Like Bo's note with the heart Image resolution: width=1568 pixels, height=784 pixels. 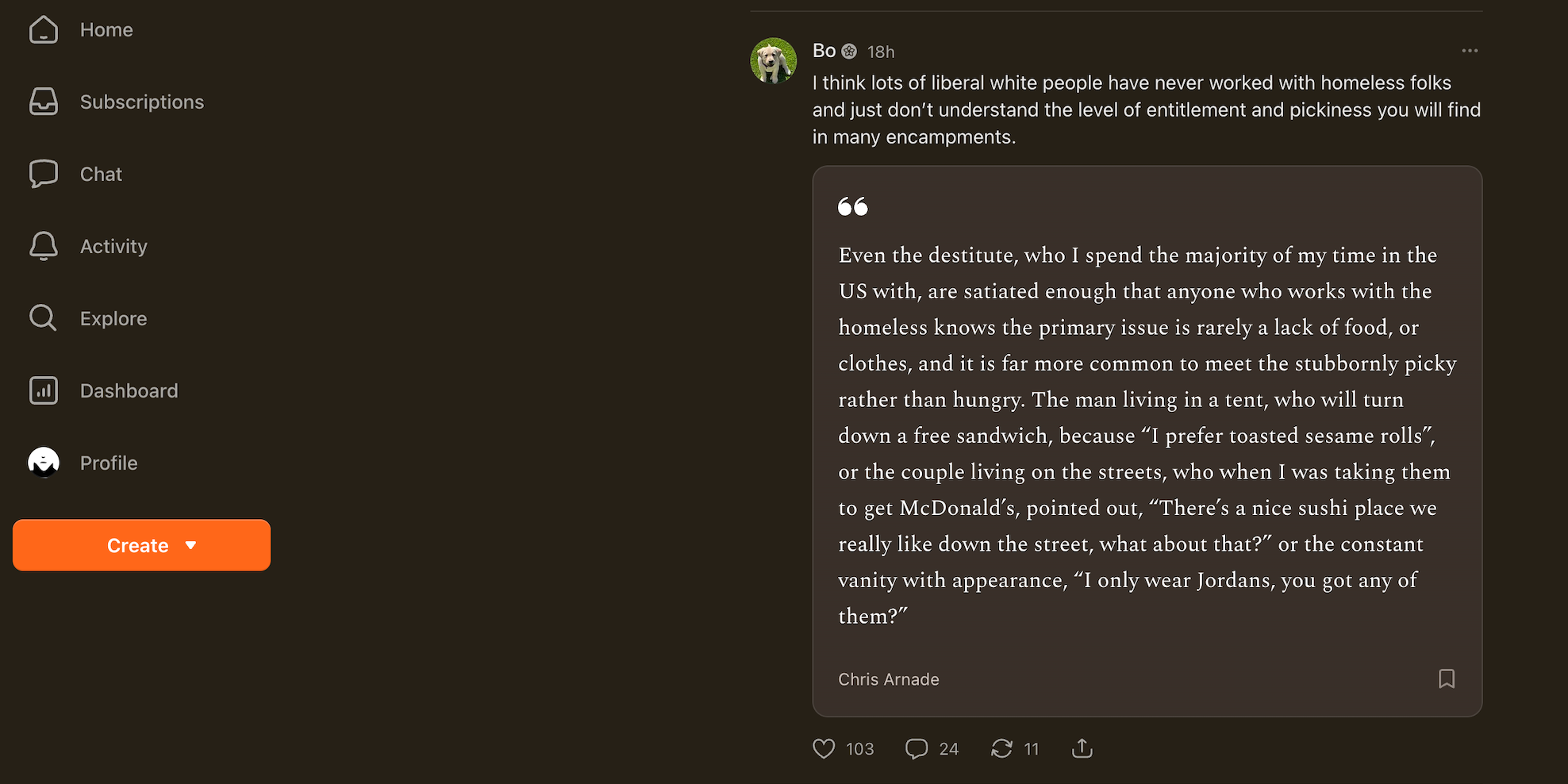coord(824,748)
